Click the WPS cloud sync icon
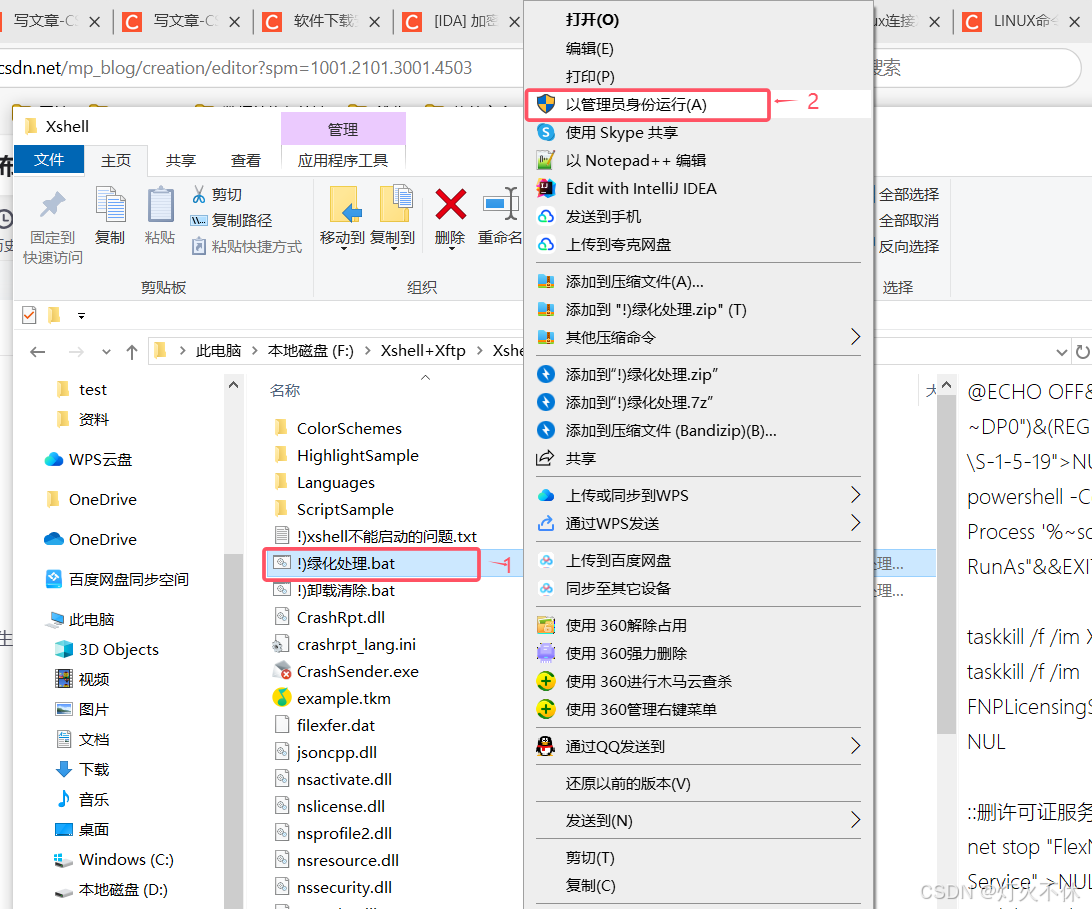Screen dimensions: 1092x909 click(546, 495)
